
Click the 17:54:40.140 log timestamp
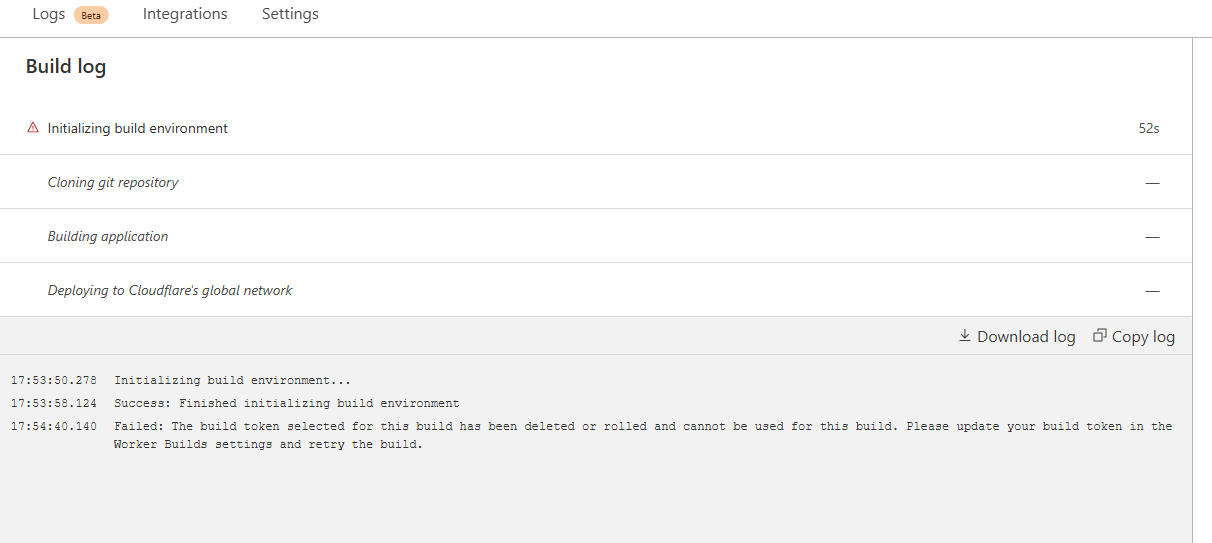(x=54, y=426)
